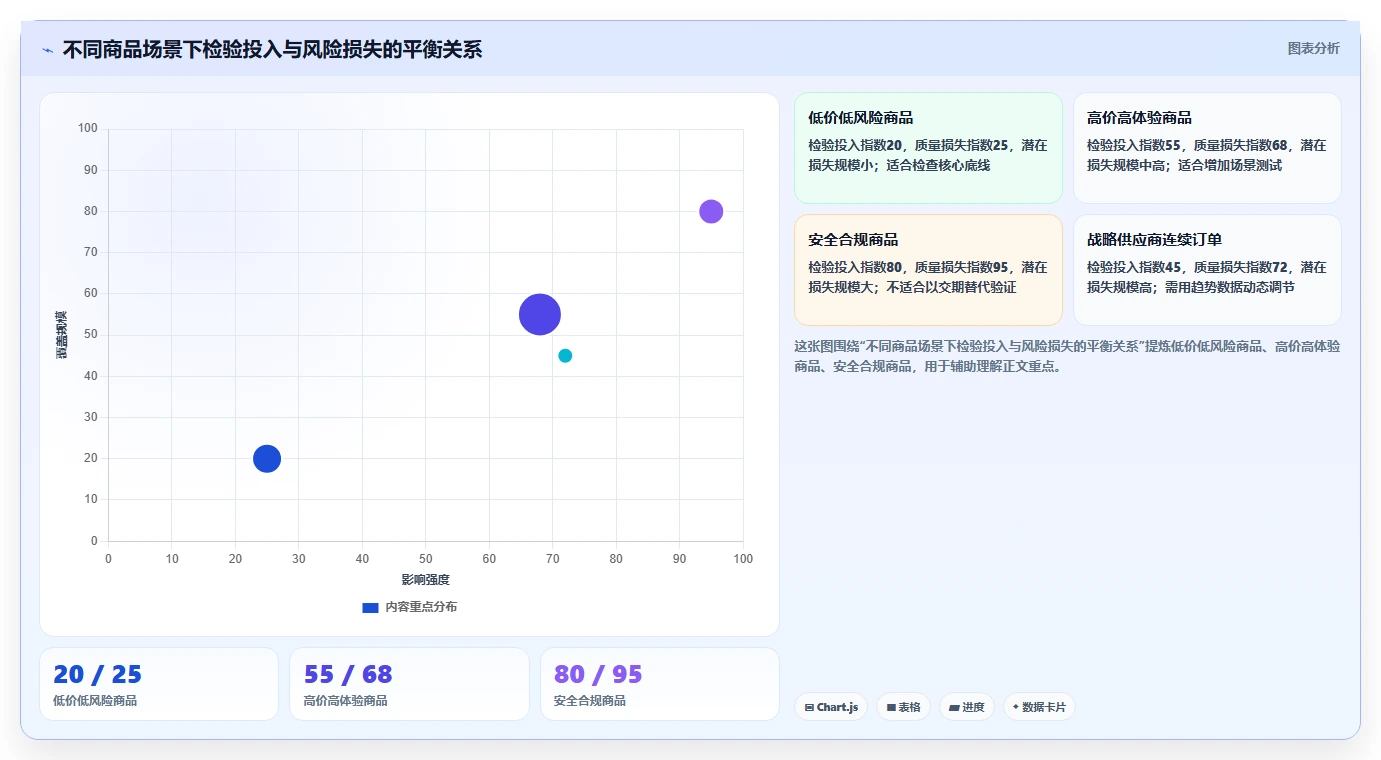The image size is (1381, 760).
Task: Click the 20 / 25 stat card
Action: (159, 684)
